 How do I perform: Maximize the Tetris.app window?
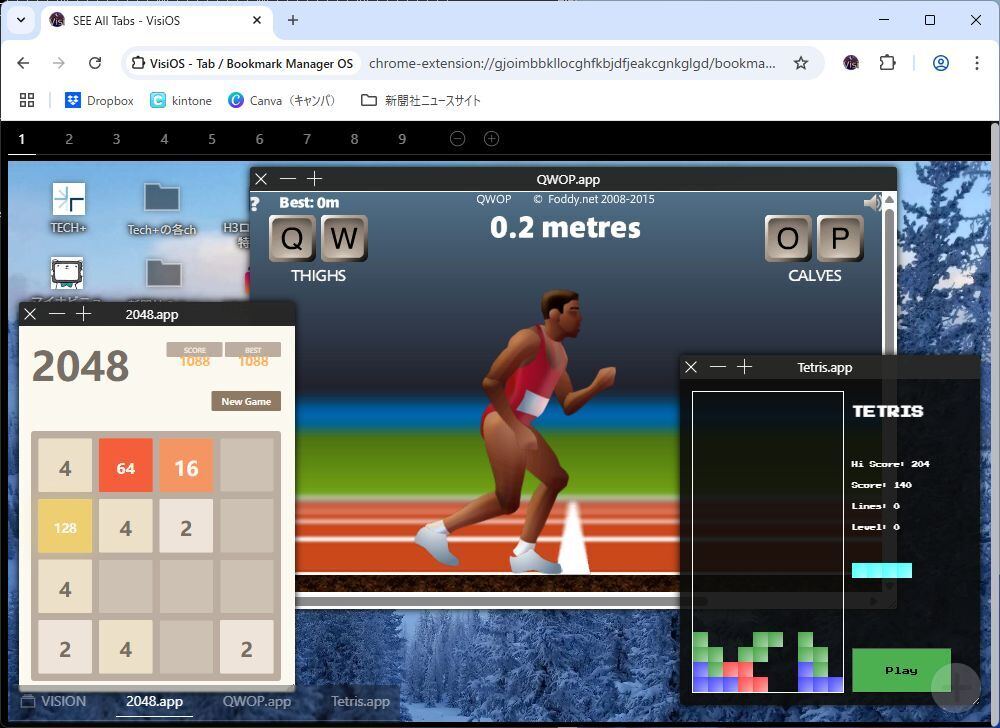tap(744, 367)
